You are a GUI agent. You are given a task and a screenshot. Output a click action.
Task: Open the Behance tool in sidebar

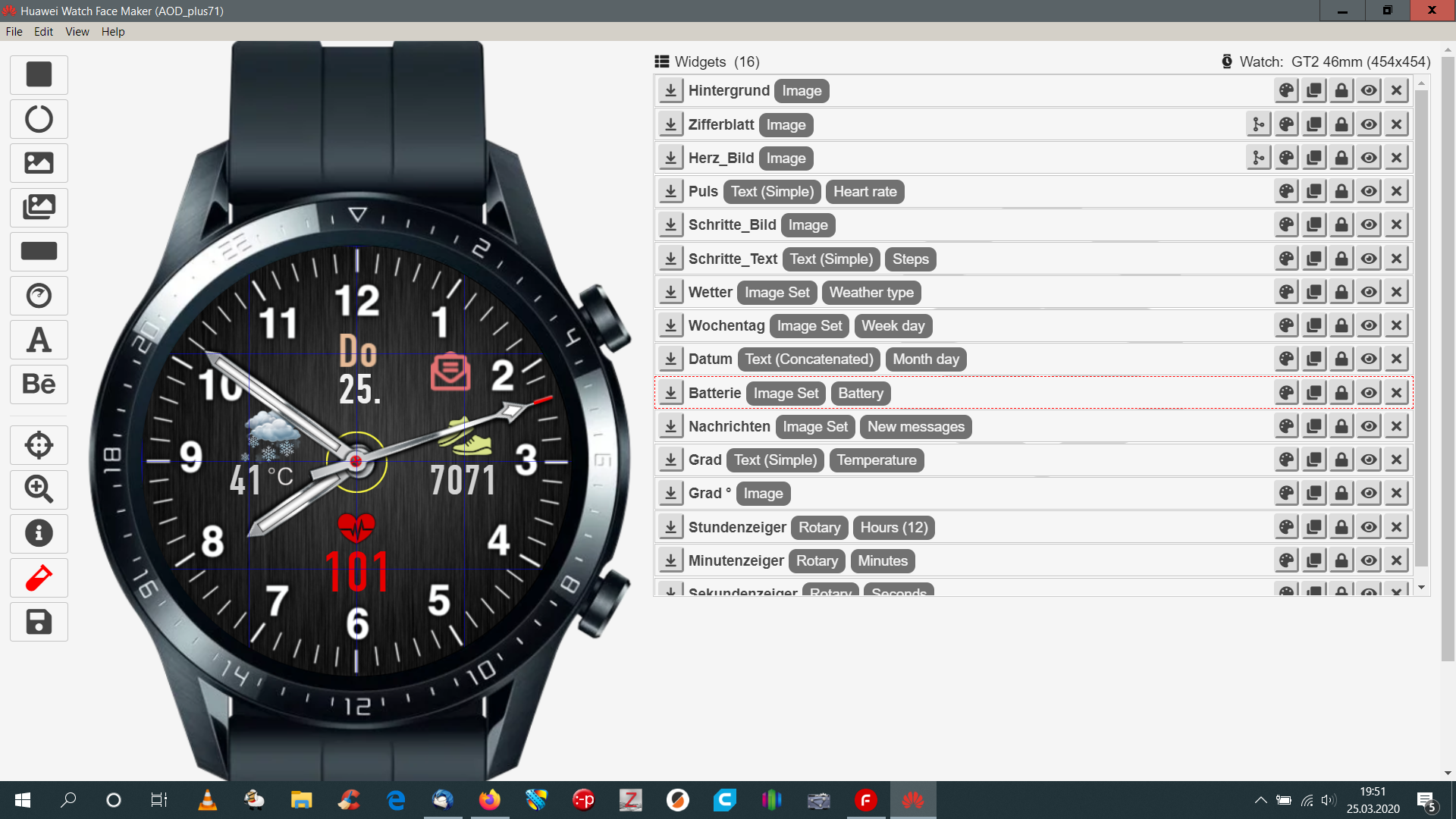coord(39,384)
